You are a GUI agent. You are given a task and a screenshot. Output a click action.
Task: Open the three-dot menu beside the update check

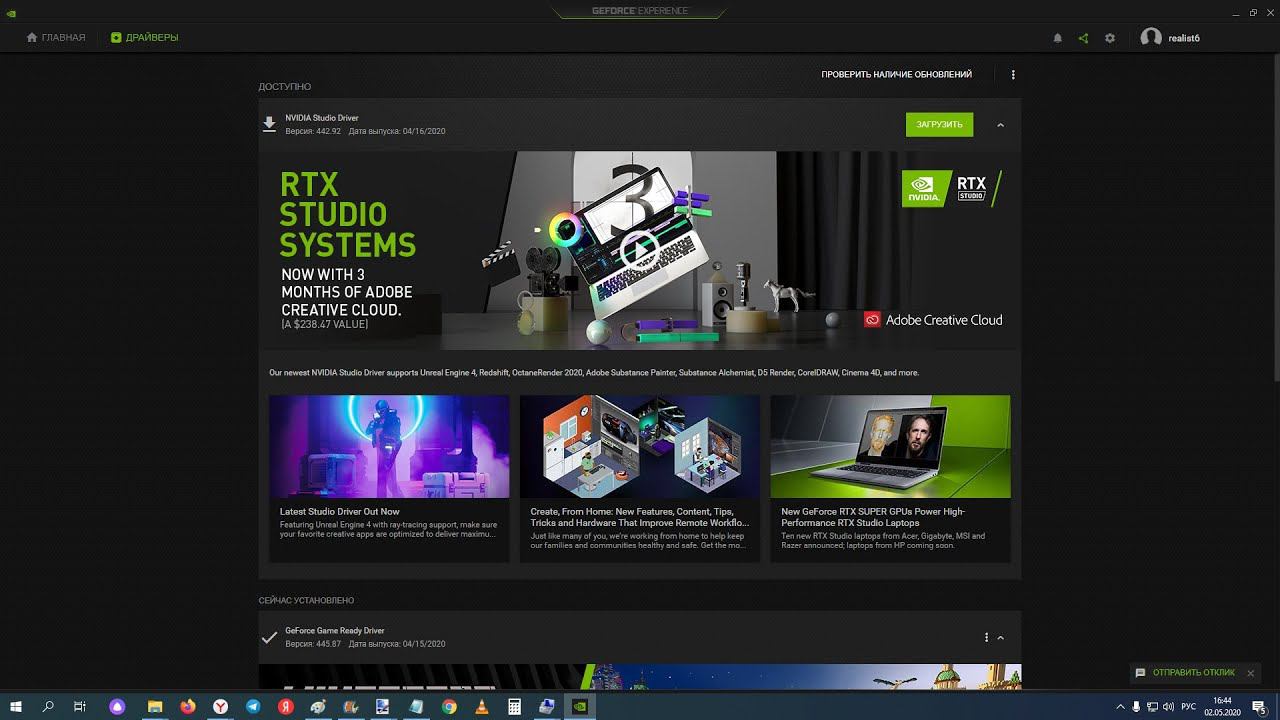[x=1013, y=75]
